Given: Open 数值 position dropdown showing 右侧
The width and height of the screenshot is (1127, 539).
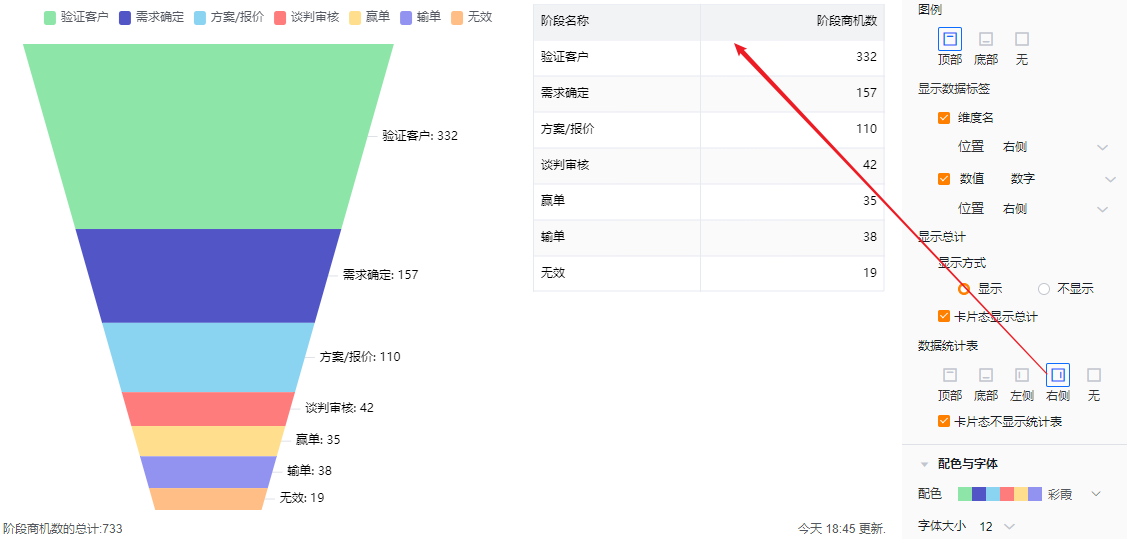Looking at the screenshot, I should (1055, 209).
